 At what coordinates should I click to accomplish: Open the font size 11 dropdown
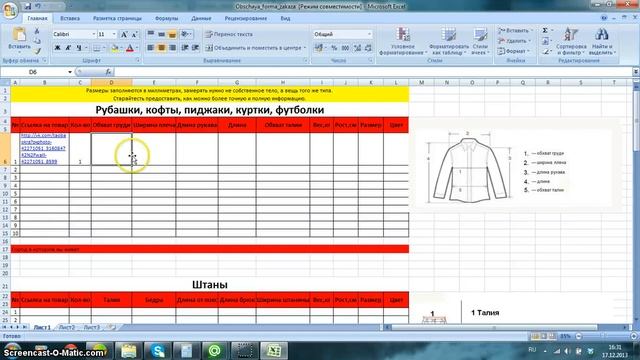click(x=114, y=34)
